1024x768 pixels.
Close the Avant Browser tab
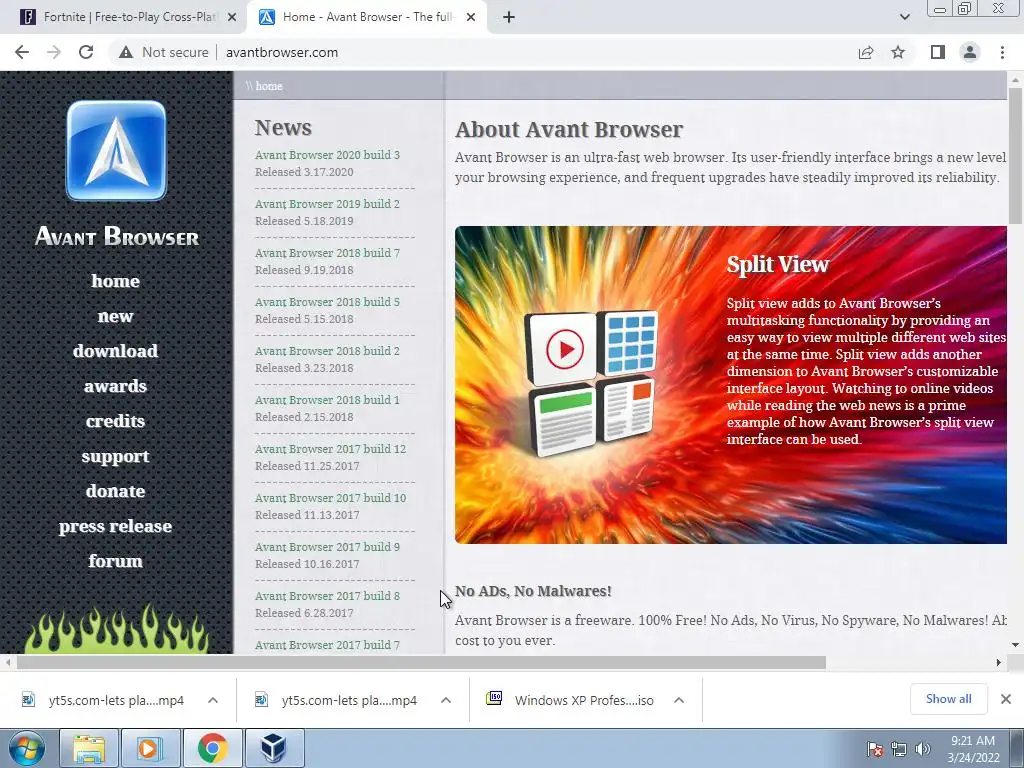(x=471, y=17)
